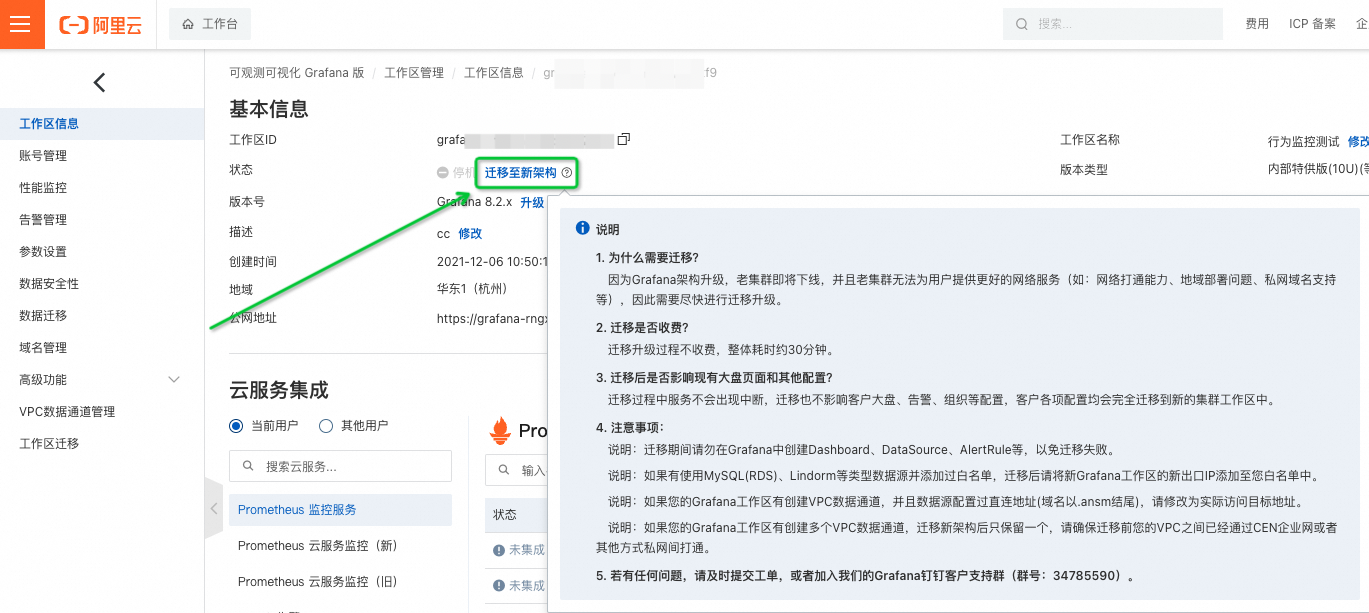
Task: Open the hamburger navigation menu
Action: coord(22,24)
